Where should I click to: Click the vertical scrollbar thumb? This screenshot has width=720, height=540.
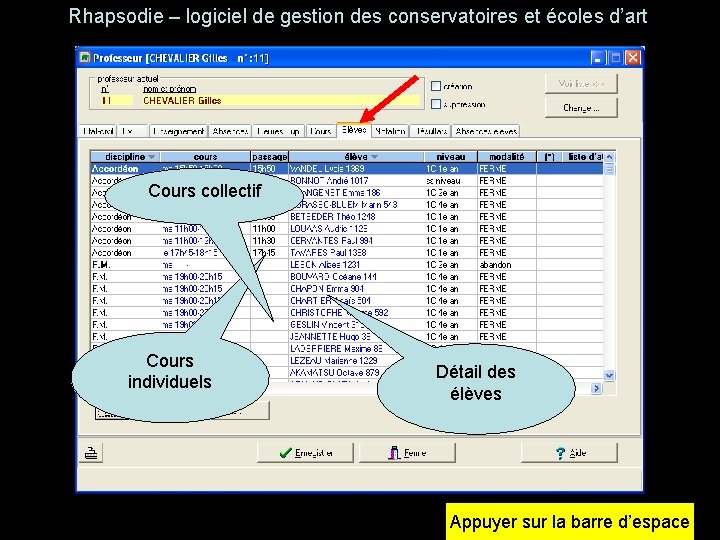point(609,169)
